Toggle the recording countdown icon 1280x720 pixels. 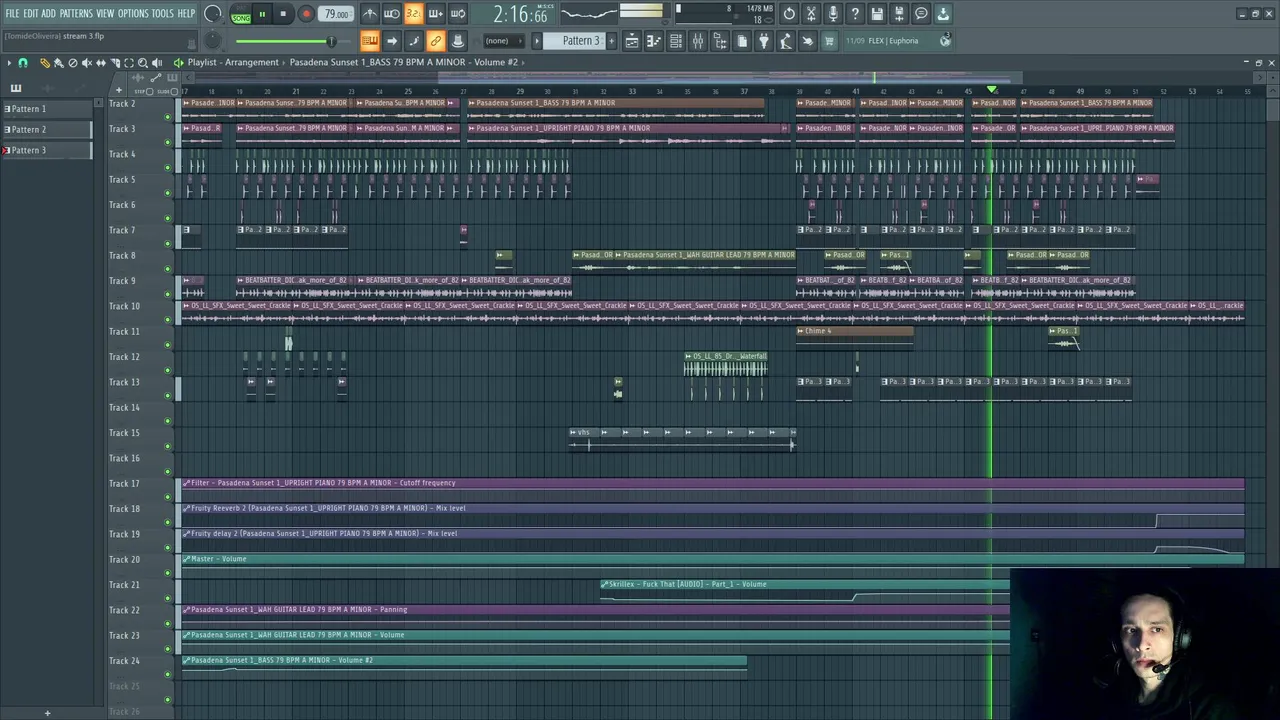413,14
